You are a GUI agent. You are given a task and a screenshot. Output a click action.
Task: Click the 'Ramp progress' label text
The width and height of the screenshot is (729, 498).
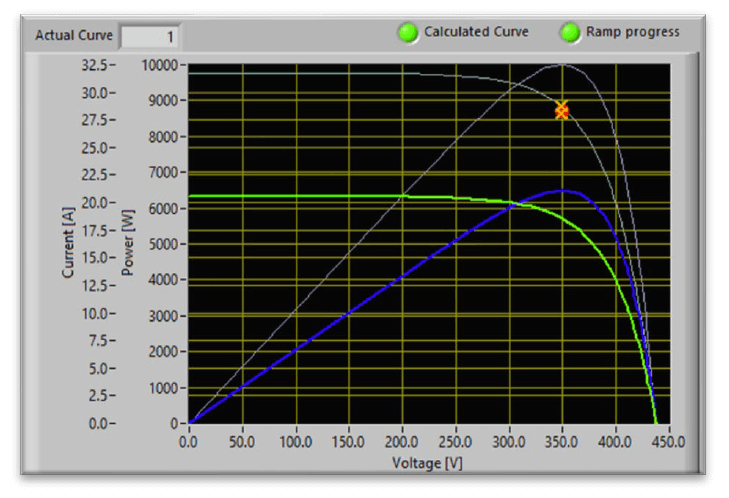[632, 32]
